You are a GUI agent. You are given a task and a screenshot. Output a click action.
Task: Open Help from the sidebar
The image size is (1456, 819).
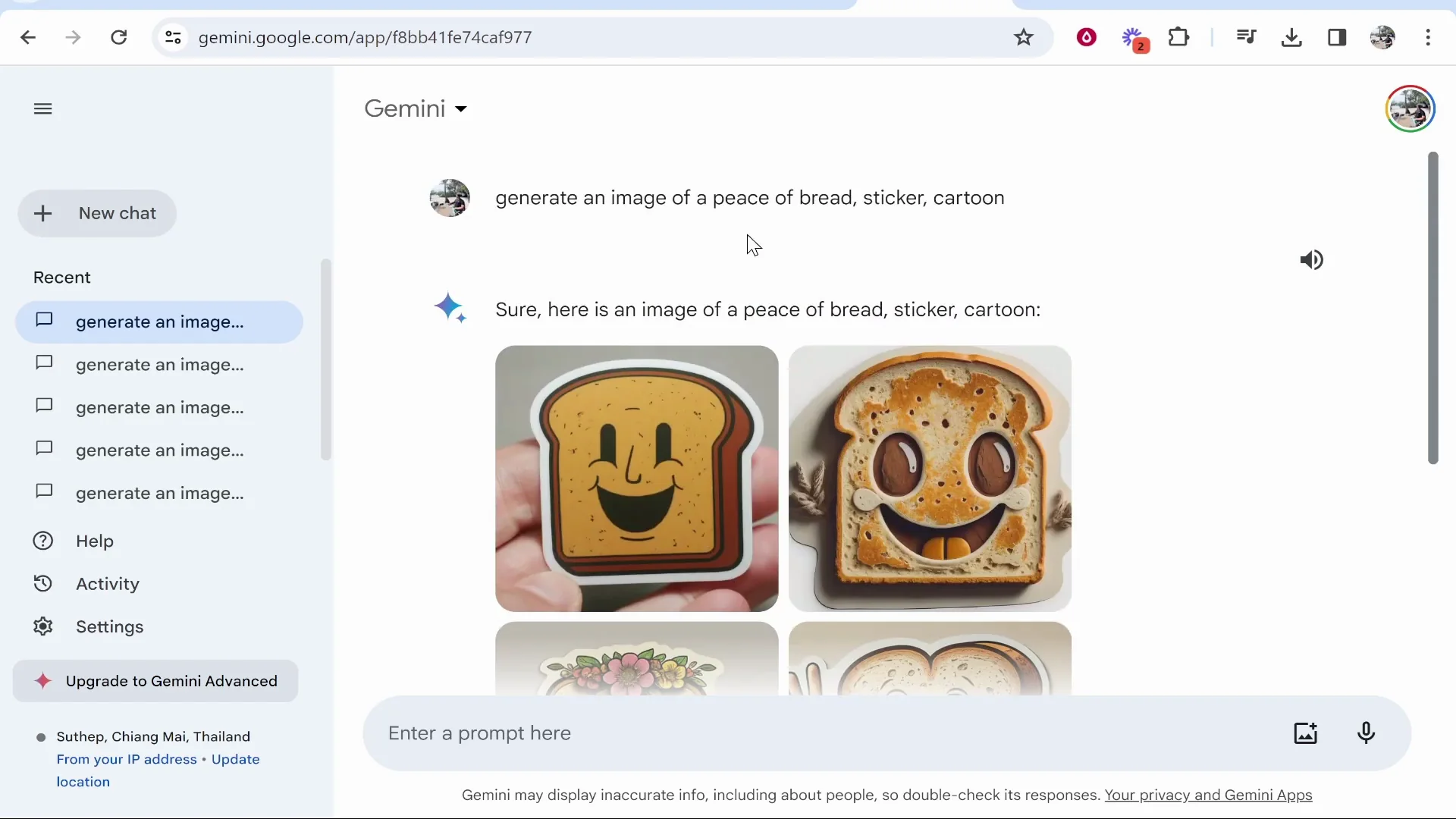(93, 541)
